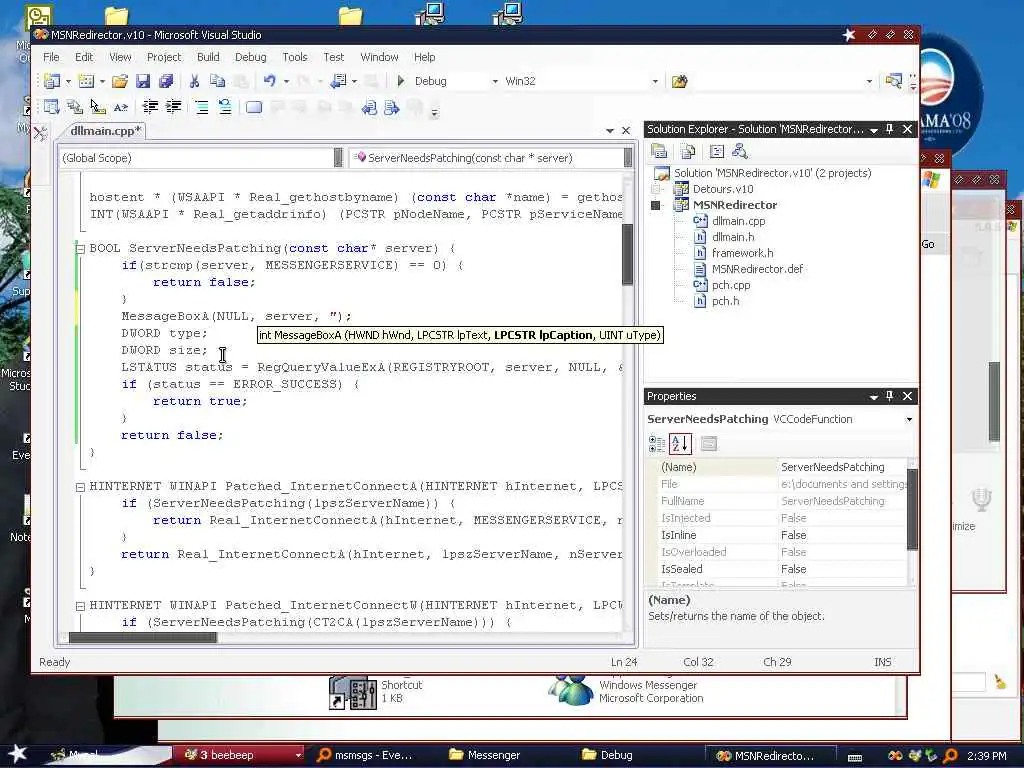Switch to Messenger folder taskbar button
The width and height of the screenshot is (1024, 768).
[x=485, y=755]
